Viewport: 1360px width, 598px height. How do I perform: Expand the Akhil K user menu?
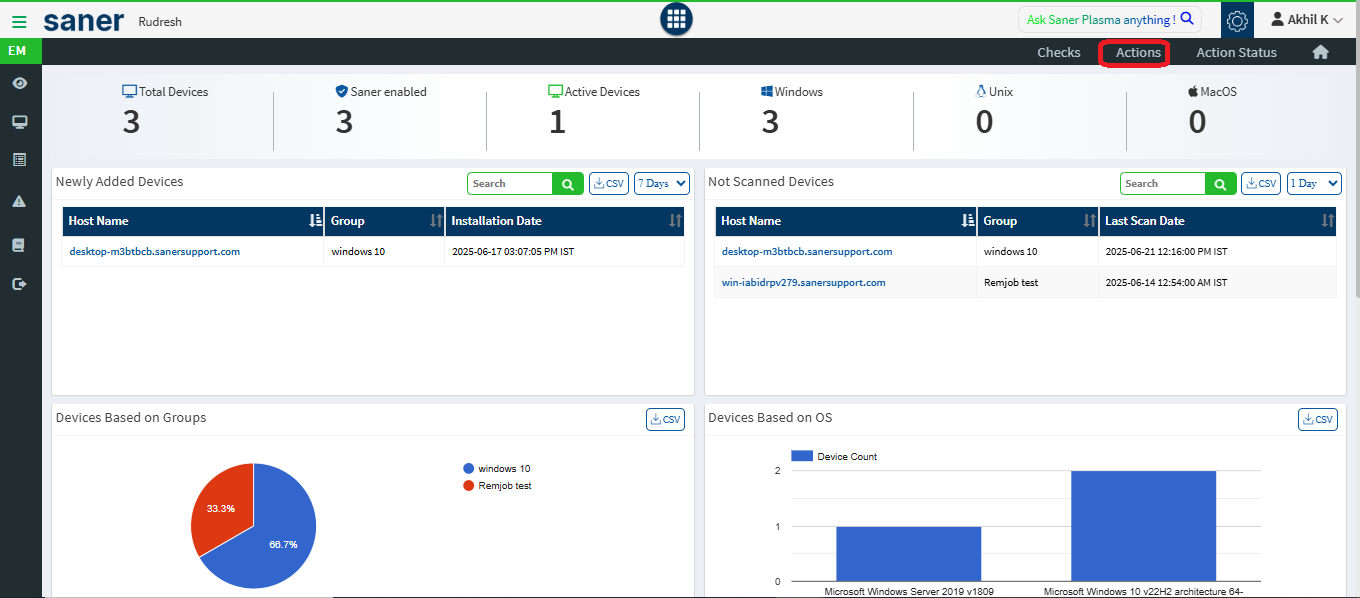coord(1307,19)
